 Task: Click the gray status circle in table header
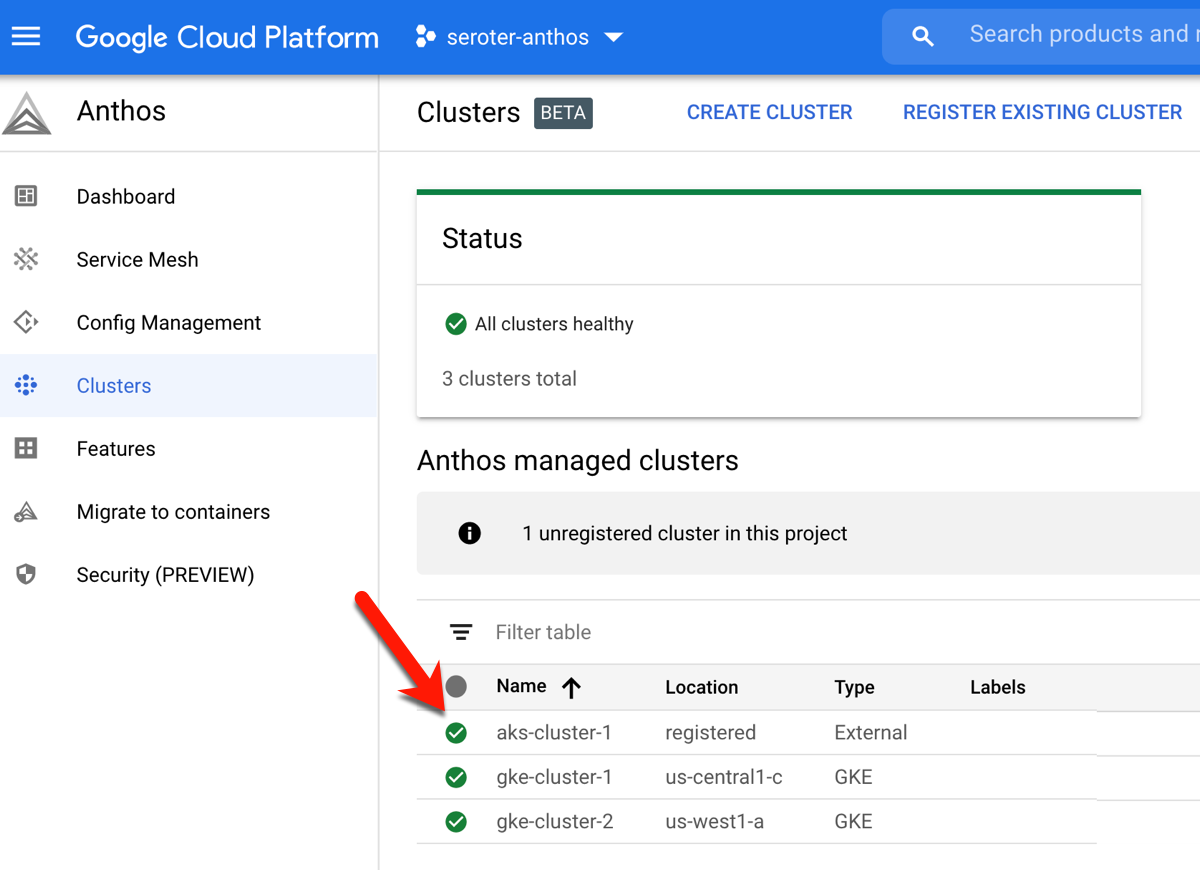(456, 686)
